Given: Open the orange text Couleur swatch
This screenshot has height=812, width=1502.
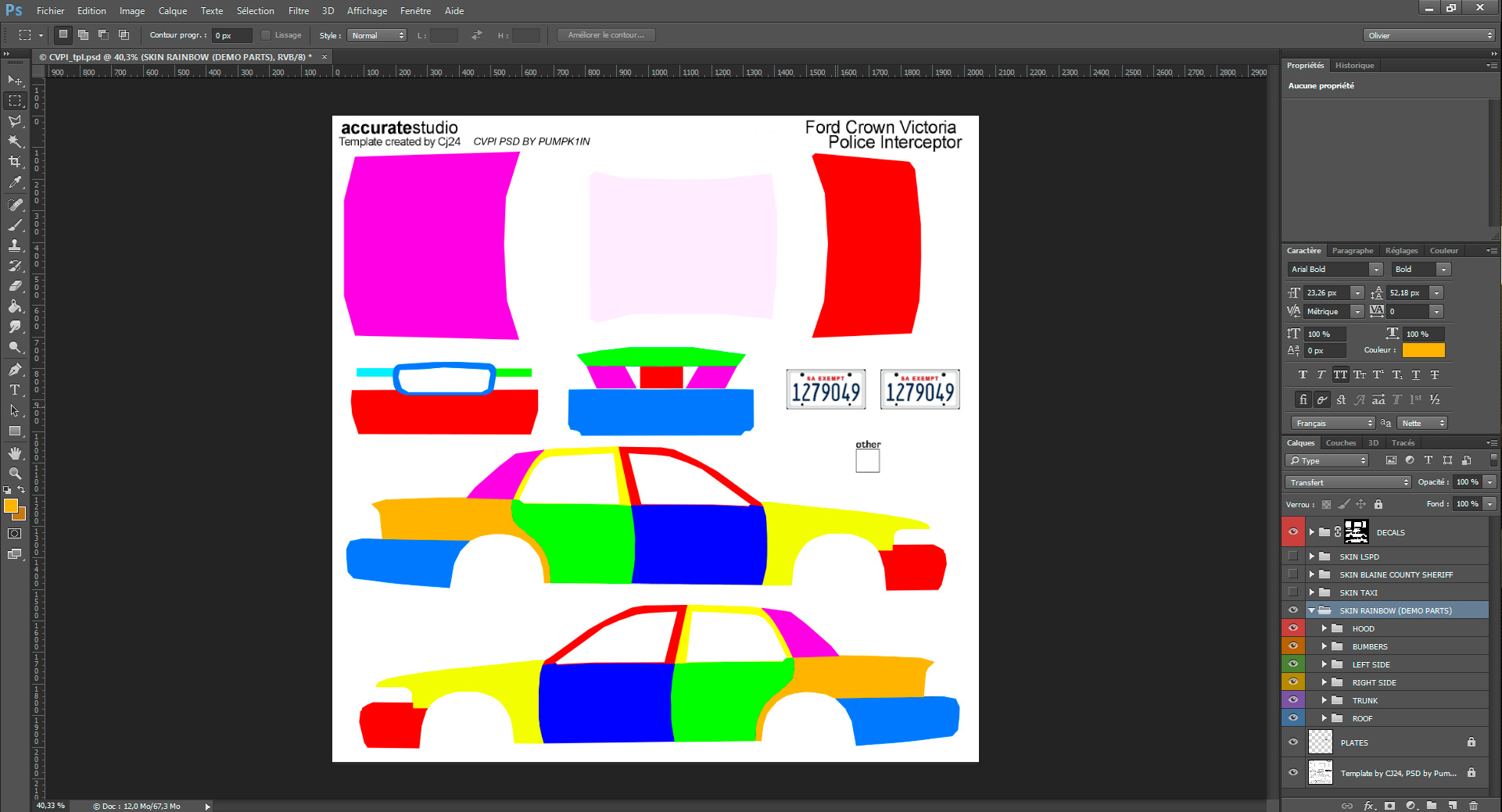Looking at the screenshot, I should 1423,350.
